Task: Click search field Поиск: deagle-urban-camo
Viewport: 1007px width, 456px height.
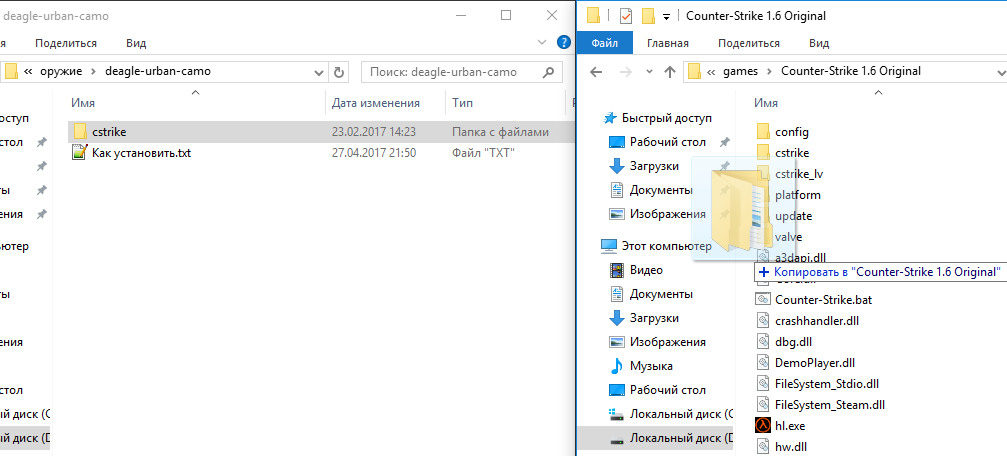Action: [462, 72]
